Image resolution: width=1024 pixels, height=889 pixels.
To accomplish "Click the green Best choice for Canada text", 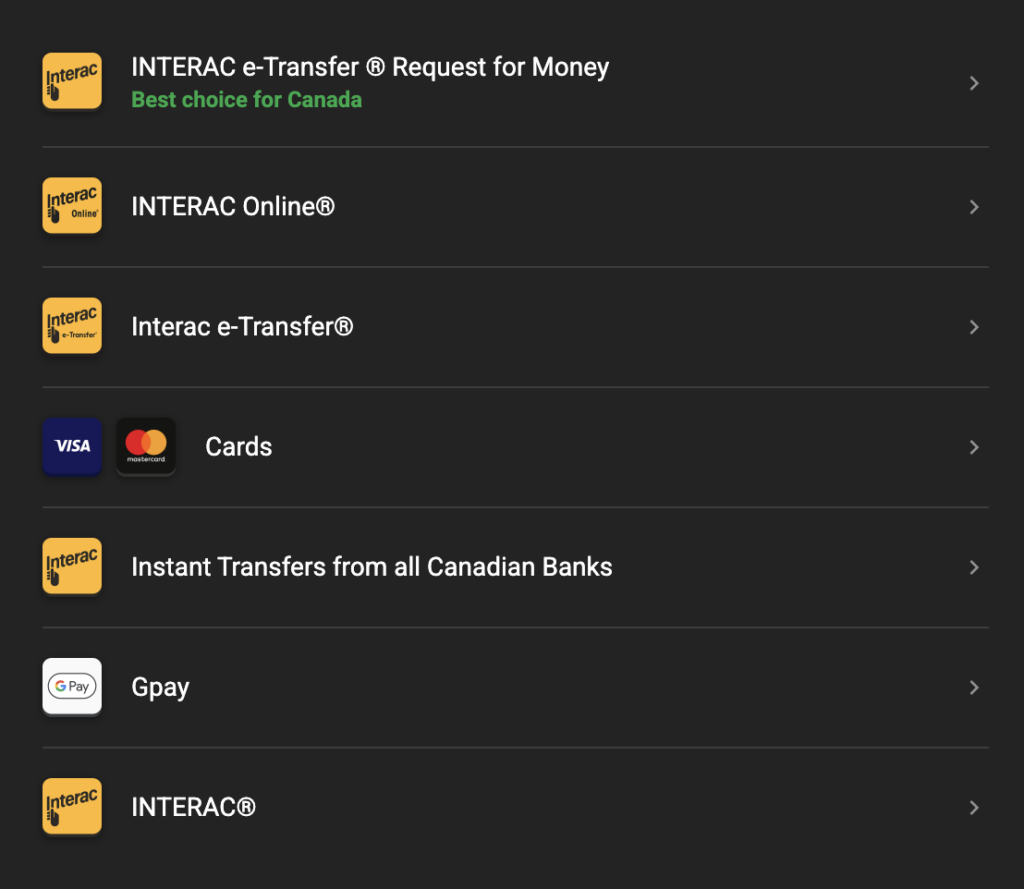I will [x=246, y=100].
